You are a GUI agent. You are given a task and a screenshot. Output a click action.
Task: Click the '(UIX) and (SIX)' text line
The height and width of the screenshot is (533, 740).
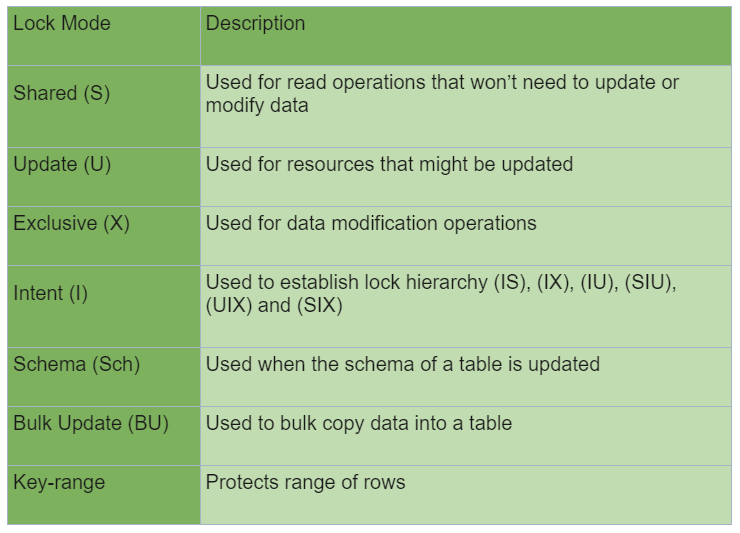274,305
